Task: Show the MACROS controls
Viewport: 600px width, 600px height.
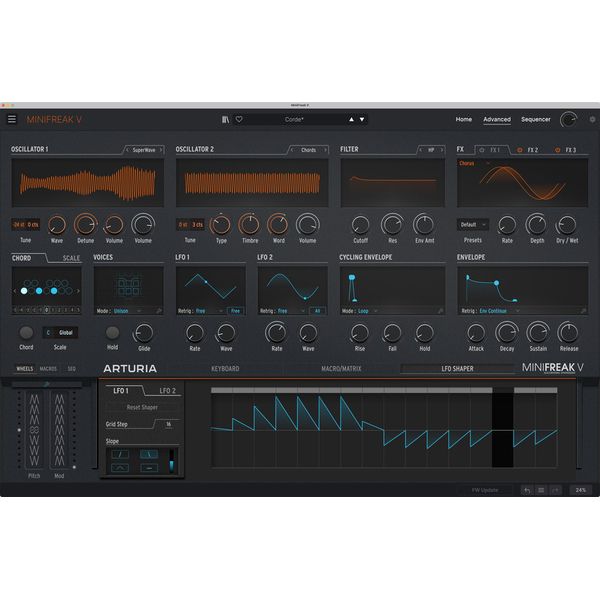Action: pyautogui.click(x=48, y=369)
